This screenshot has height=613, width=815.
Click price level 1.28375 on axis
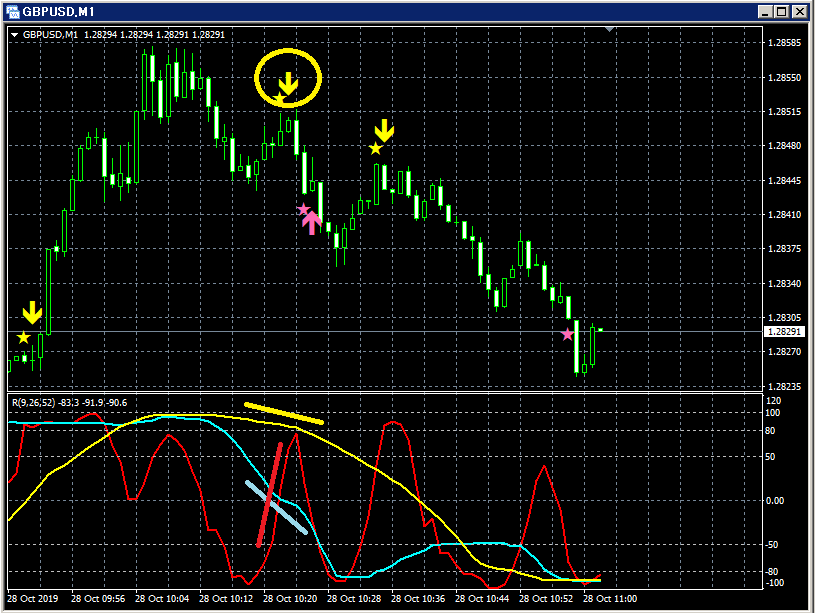click(784, 249)
